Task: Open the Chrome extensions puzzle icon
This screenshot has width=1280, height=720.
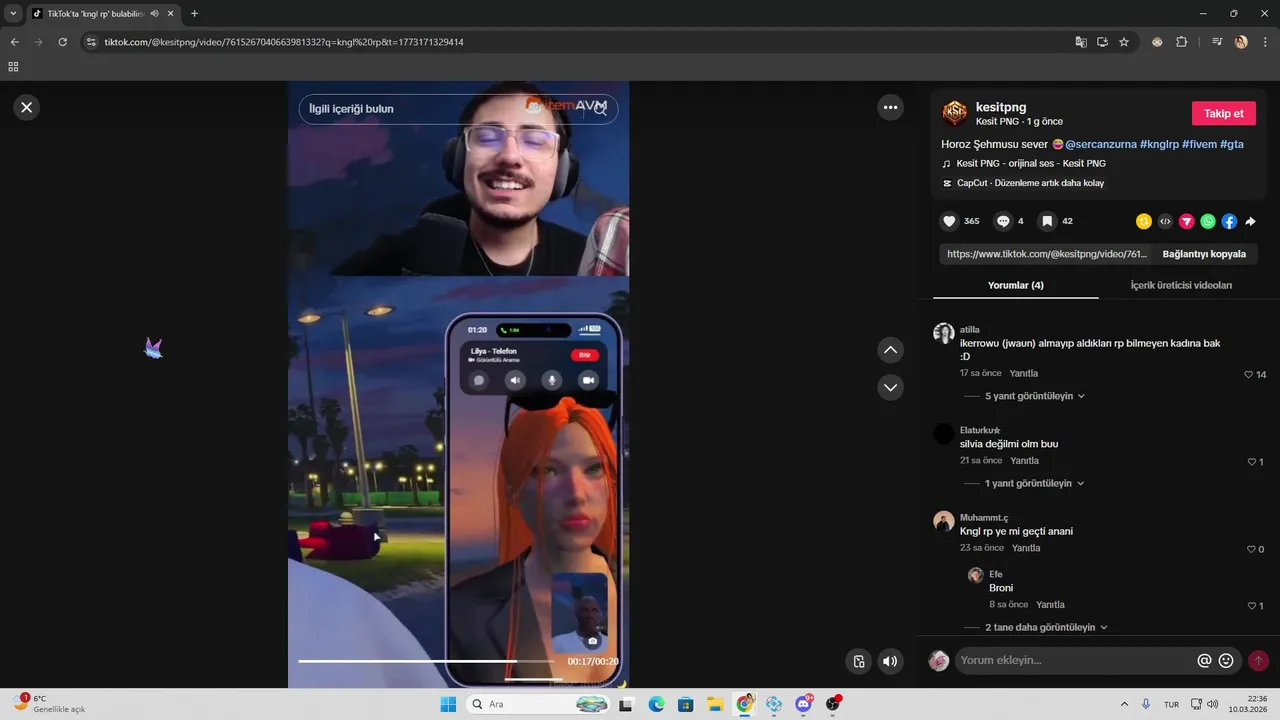Action: (x=1181, y=42)
